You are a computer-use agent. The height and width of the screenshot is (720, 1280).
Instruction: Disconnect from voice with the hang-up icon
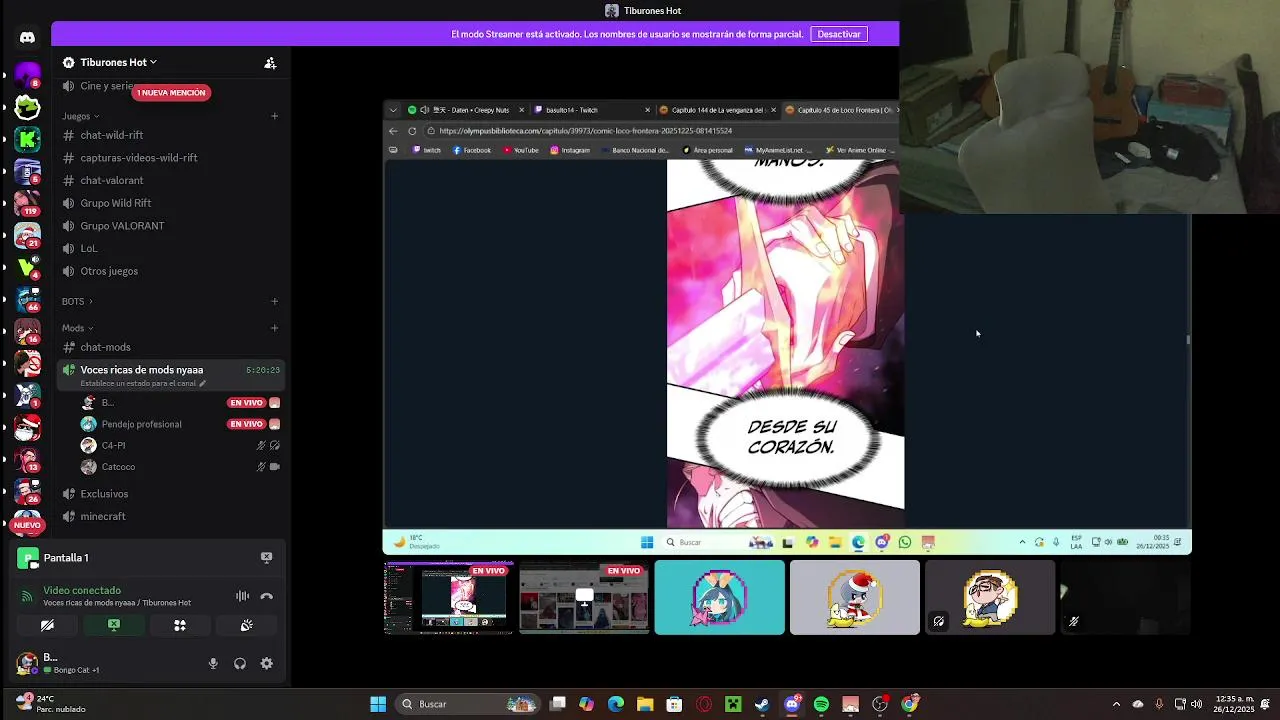267,596
